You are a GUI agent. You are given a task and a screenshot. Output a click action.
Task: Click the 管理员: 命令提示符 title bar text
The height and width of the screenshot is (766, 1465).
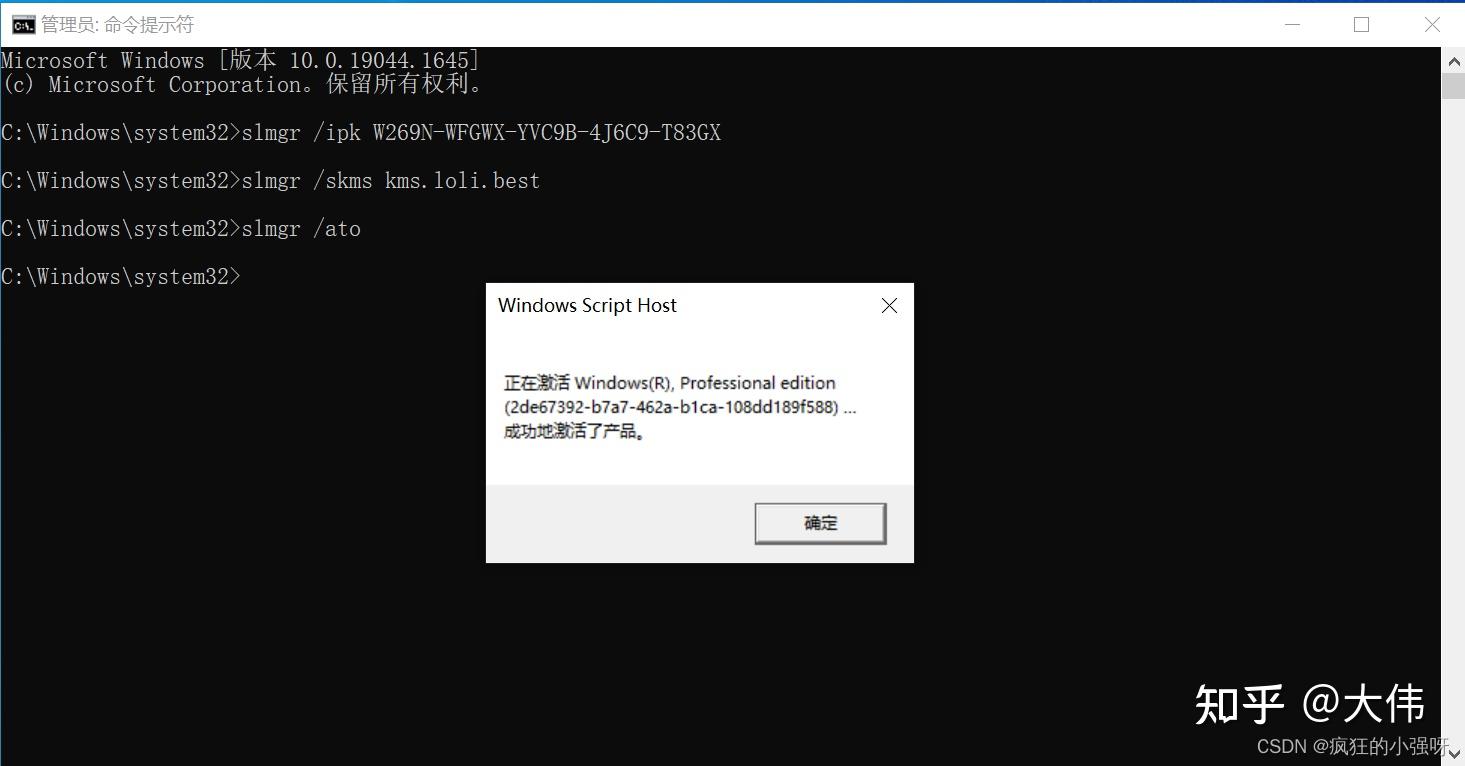click(x=117, y=25)
